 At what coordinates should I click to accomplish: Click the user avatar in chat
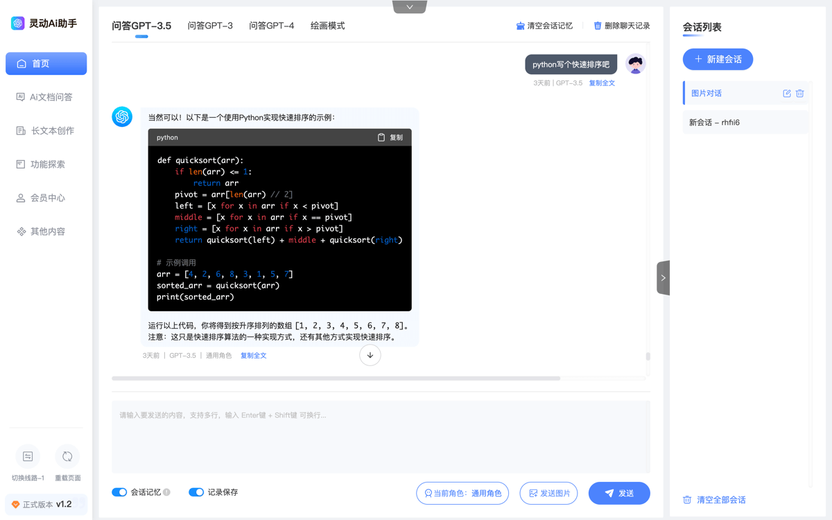[x=635, y=64]
